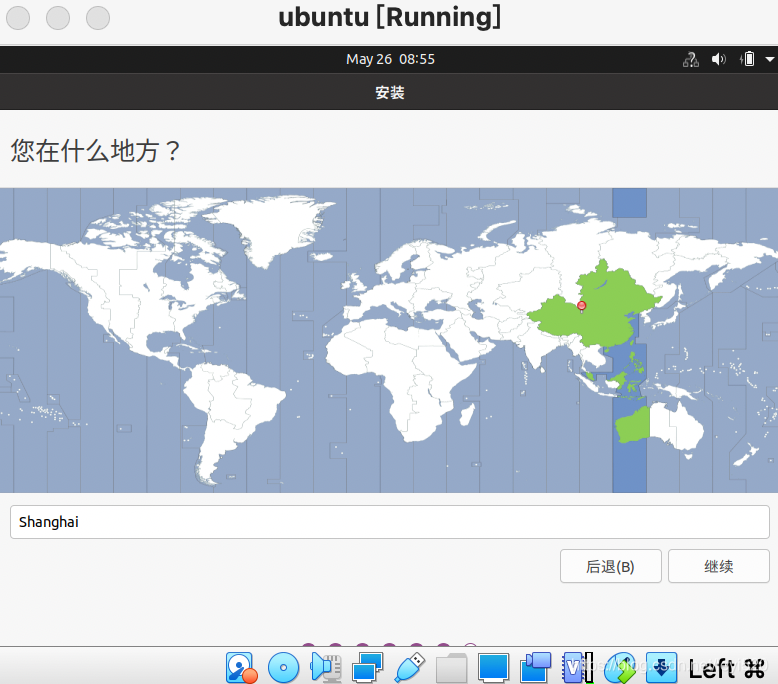Click the '您在什么地方？' heading text
The width and height of the screenshot is (778, 684).
pyautogui.click(x=95, y=151)
